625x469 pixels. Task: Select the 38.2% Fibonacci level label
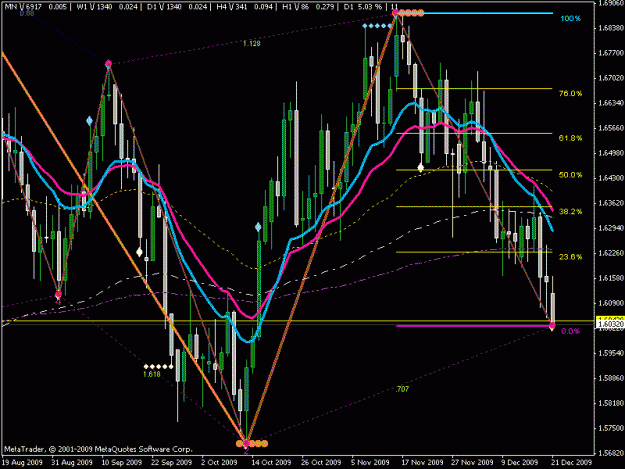coord(570,212)
